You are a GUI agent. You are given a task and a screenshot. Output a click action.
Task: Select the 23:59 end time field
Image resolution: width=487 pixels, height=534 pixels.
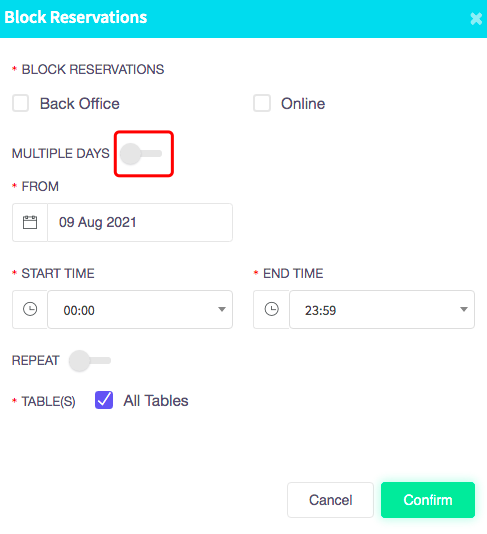point(382,310)
